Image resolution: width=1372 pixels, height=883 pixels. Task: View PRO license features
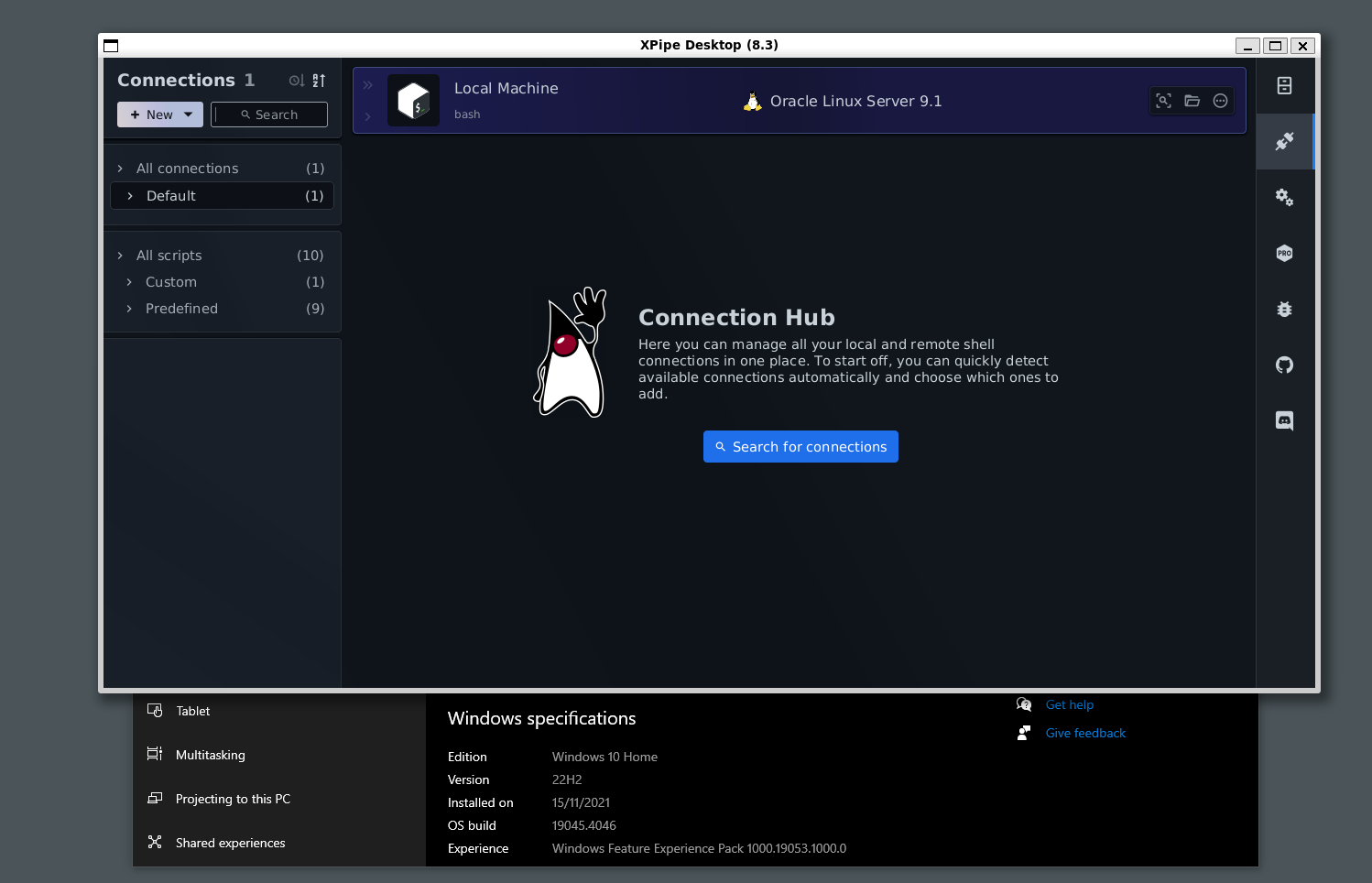(1284, 253)
